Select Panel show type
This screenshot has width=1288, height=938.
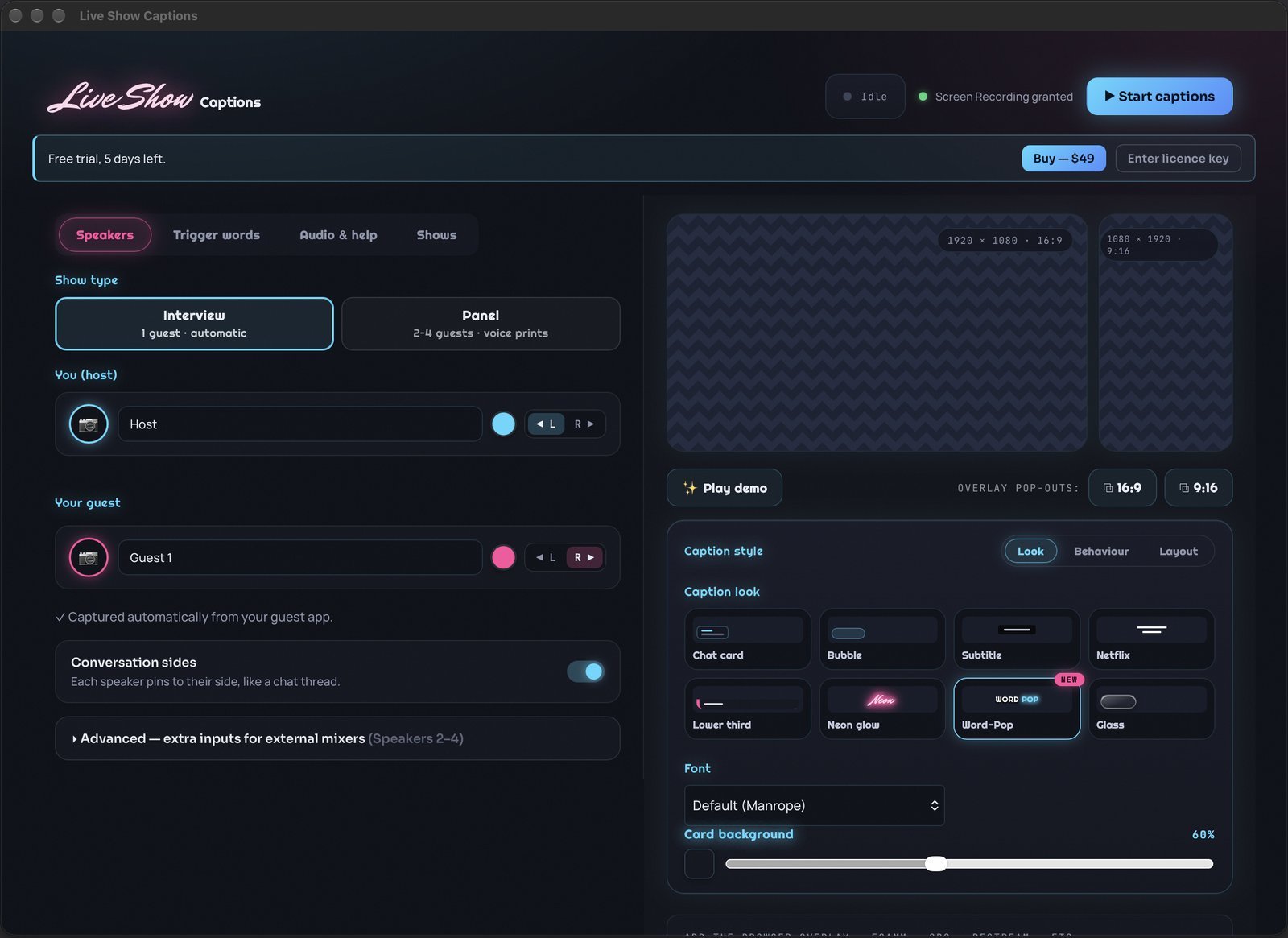481,324
